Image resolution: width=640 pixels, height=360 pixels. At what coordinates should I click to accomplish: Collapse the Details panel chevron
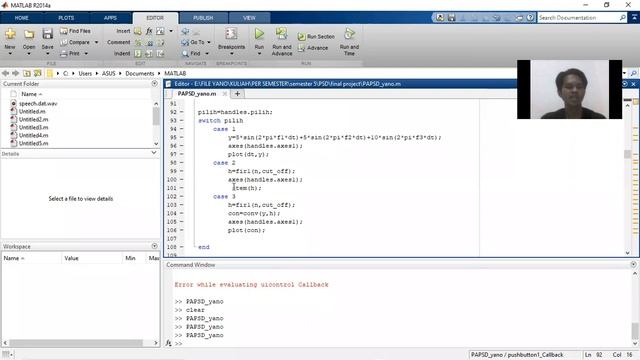pyautogui.click(x=154, y=153)
